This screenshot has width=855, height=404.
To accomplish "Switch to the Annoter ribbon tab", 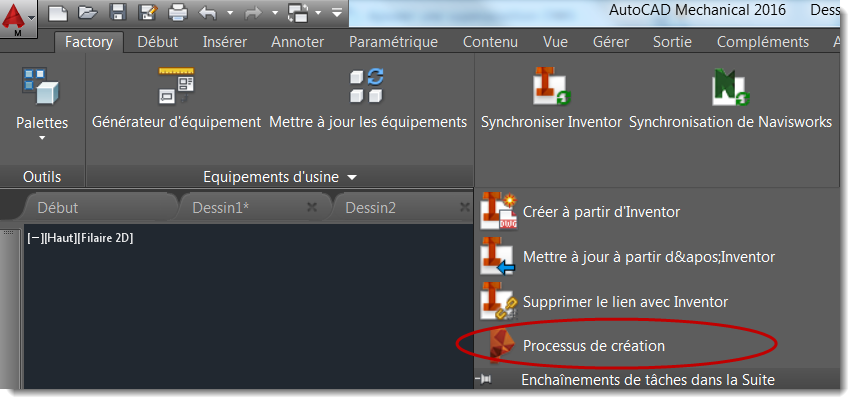I will [x=298, y=42].
